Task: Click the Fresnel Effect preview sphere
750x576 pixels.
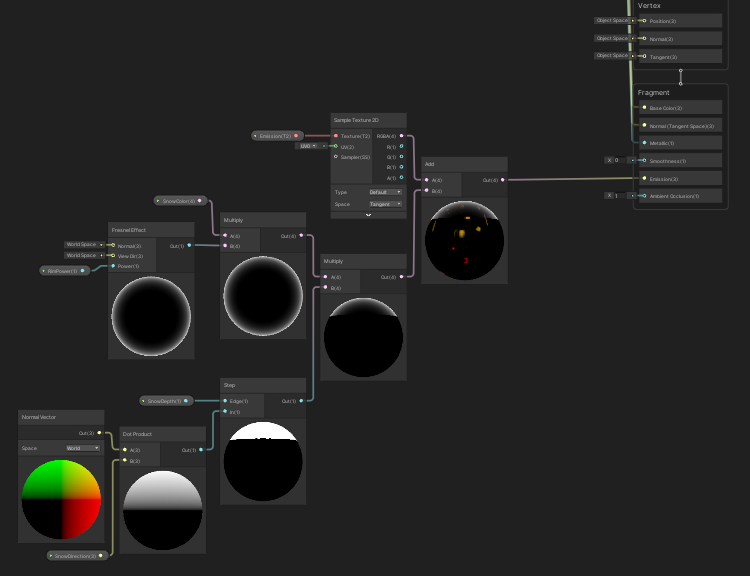Action: [x=151, y=316]
